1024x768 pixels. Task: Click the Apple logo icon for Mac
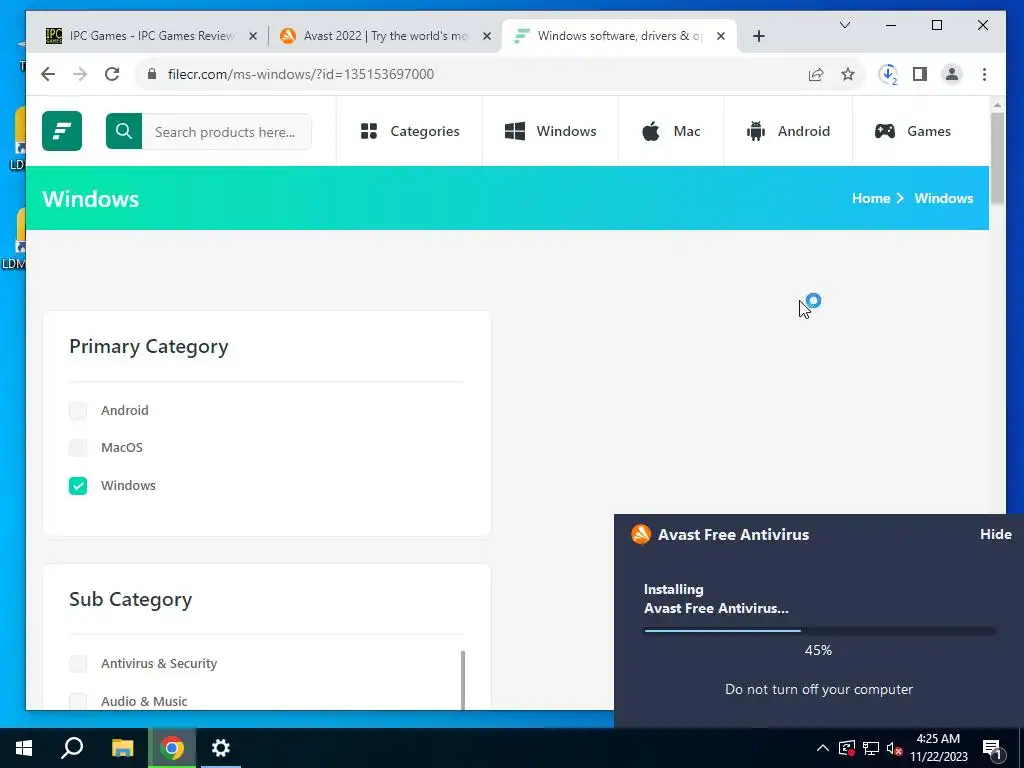click(651, 131)
